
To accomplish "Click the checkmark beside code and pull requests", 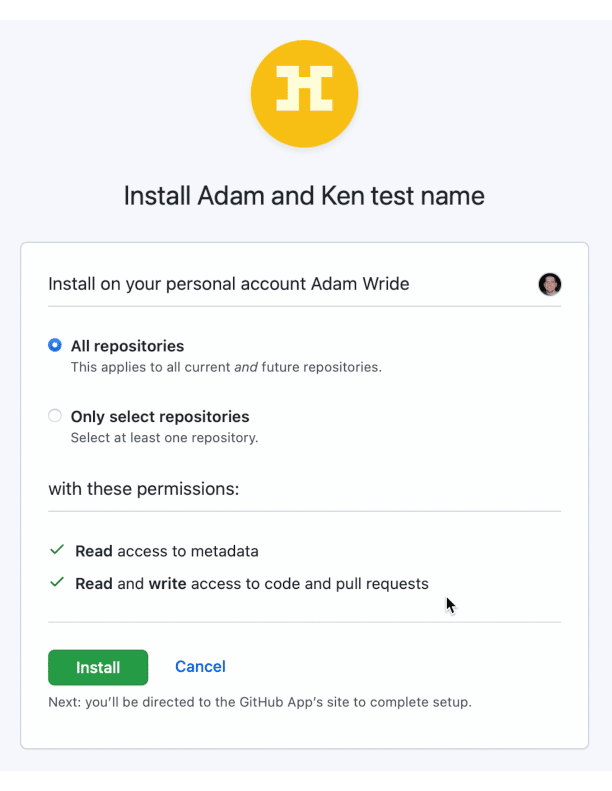I will [x=57, y=582].
